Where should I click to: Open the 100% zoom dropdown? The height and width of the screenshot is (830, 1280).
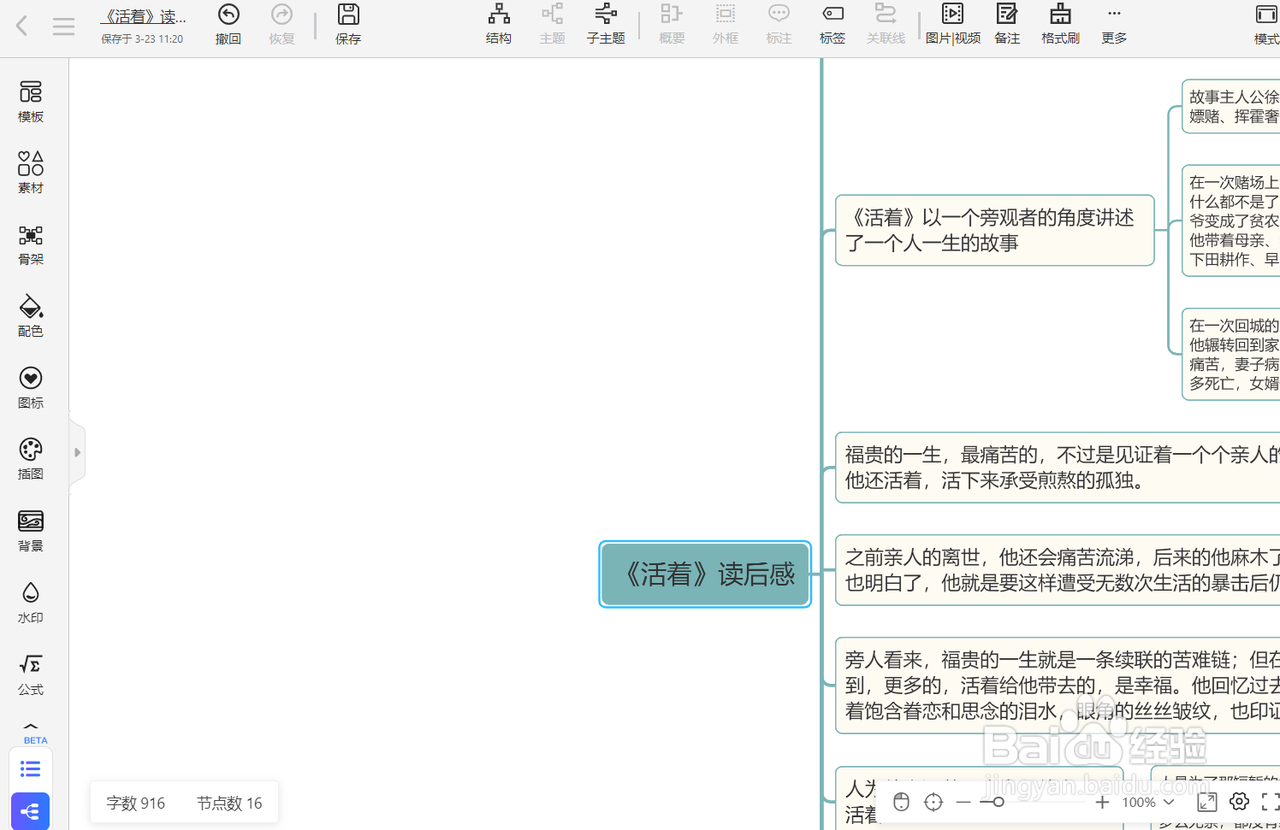click(1147, 802)
